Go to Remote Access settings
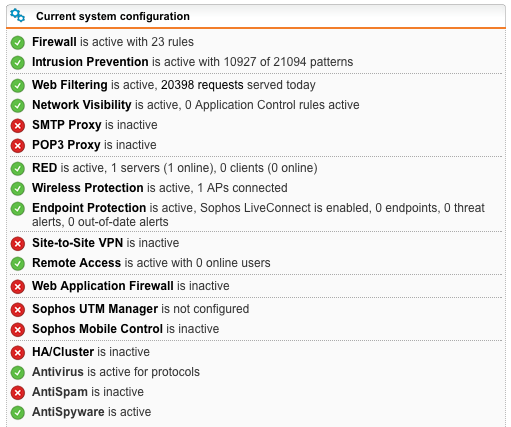 pos(76,263)
